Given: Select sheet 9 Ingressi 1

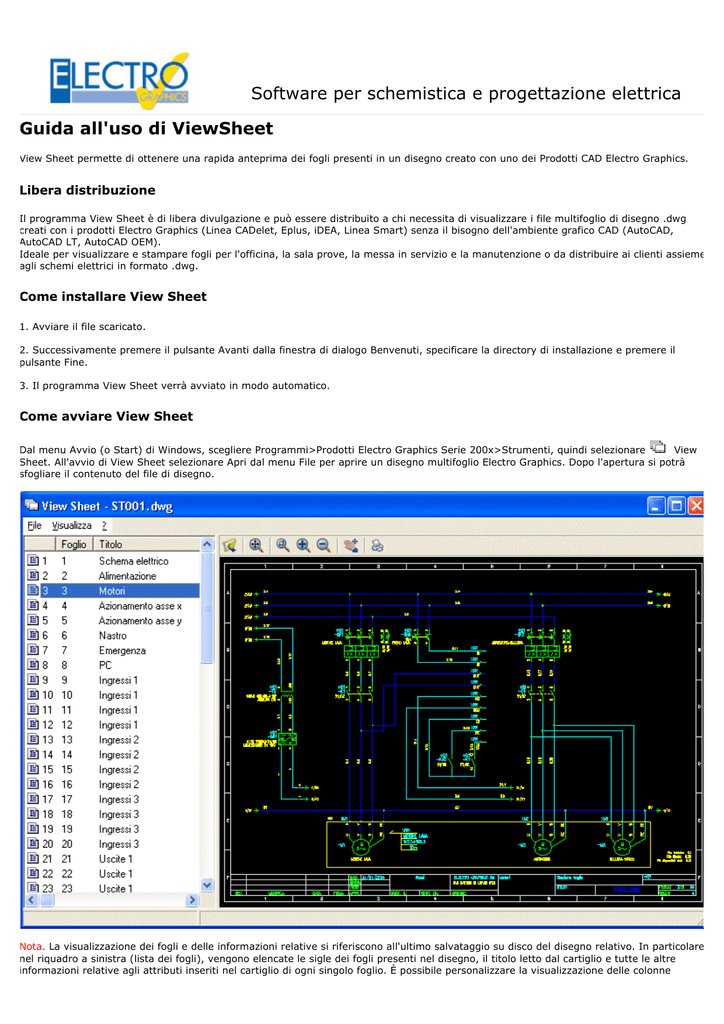Looking at the screenshot, I should click(112, 680).
